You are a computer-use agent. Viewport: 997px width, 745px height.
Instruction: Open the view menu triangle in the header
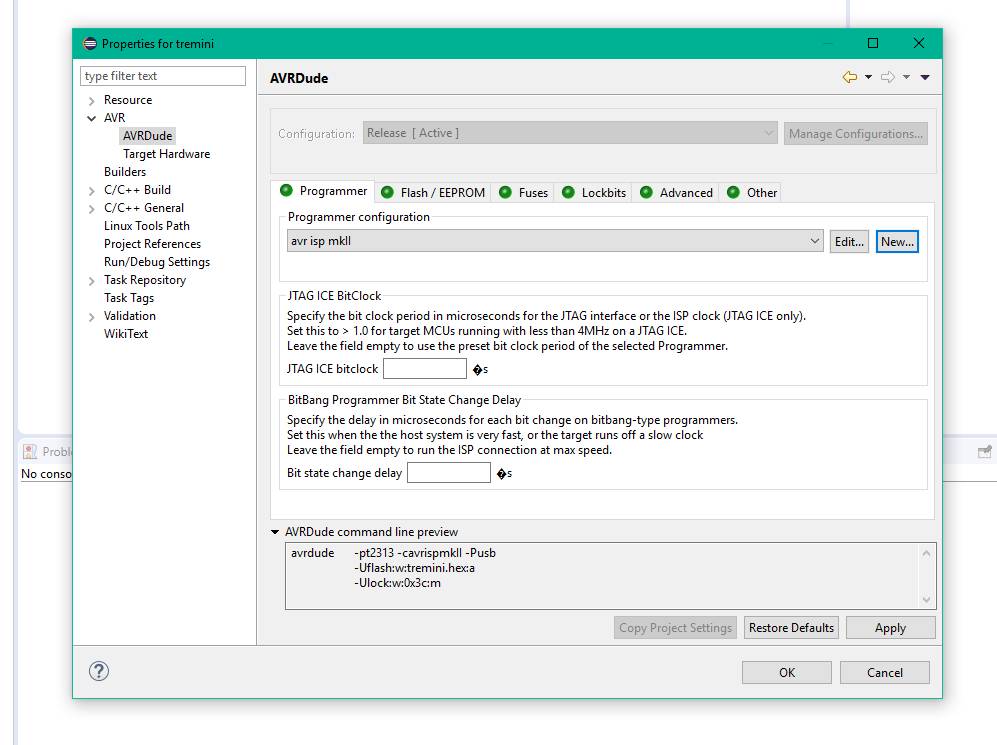[925, 77]
